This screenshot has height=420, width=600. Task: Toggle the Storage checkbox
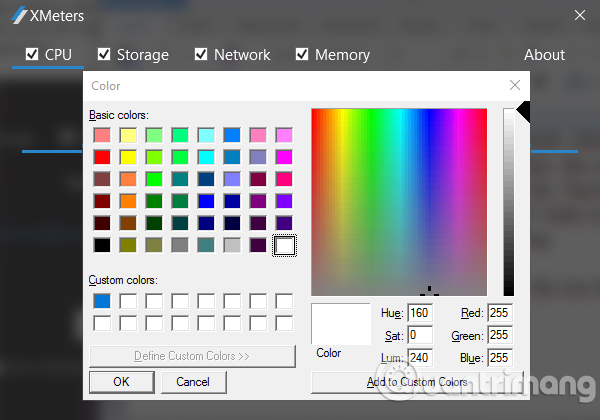point(104,54)
